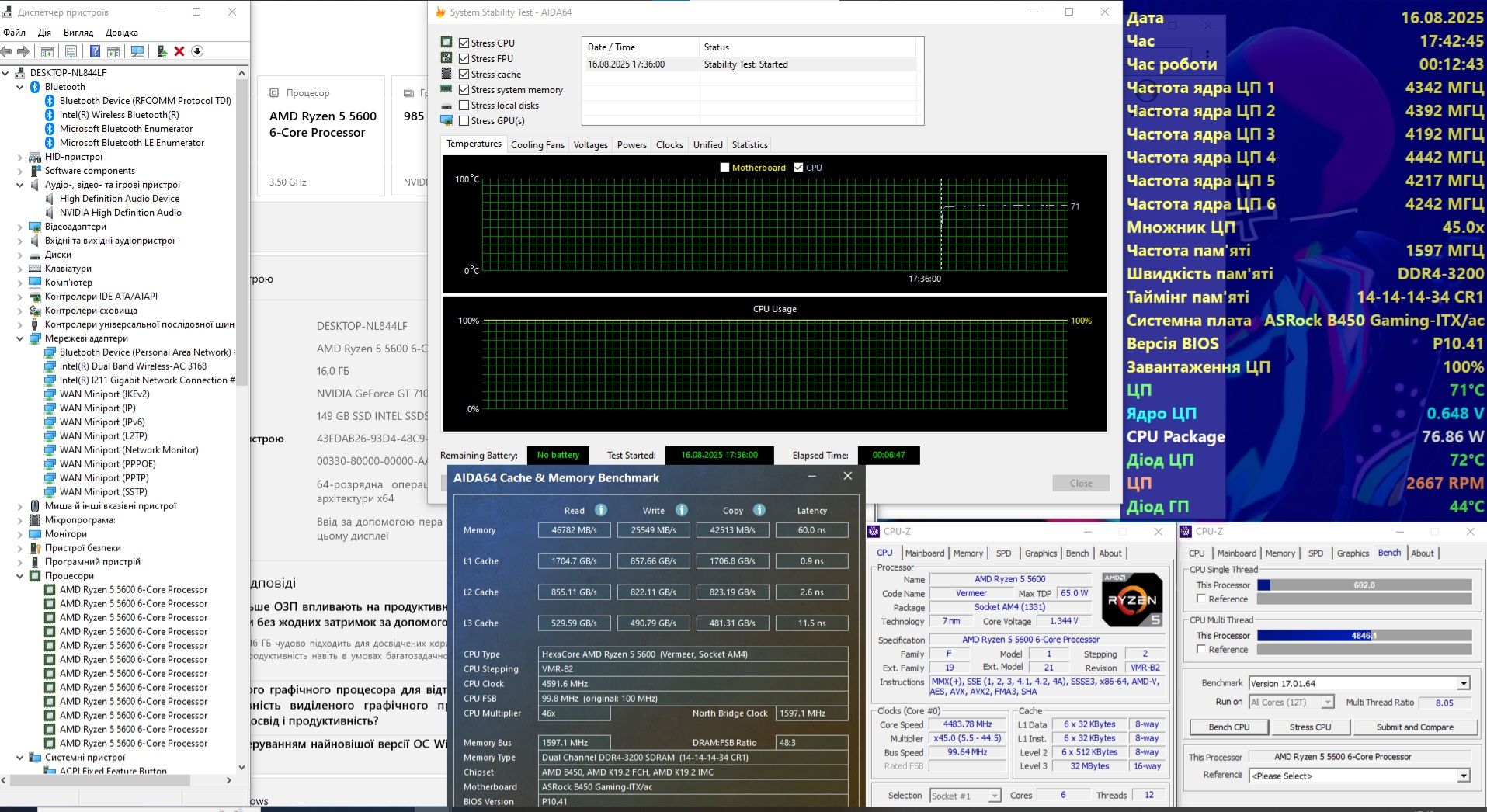Click the scan for hardware changes icon
Viewport: 1487px width, 812px height.
[137, 51]
